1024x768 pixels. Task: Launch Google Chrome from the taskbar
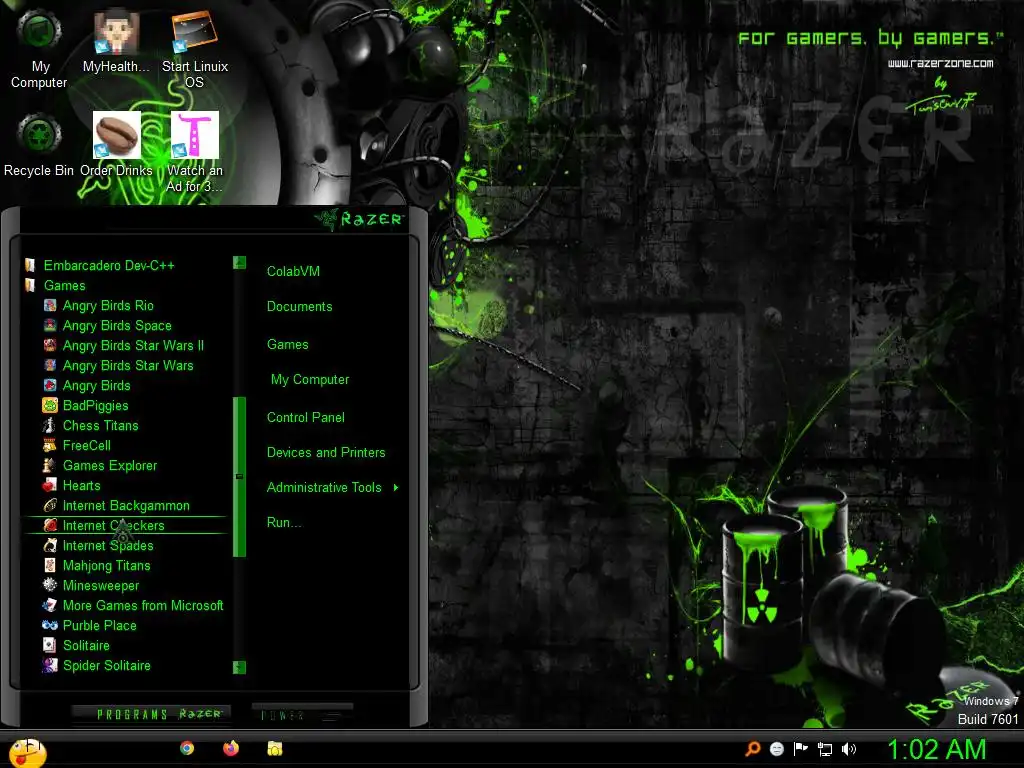187,748
